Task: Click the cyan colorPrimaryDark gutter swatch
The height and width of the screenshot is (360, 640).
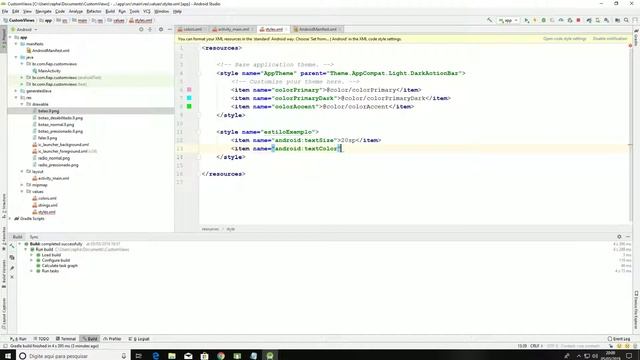Action: pyautogui.click(x=189, y=98)
